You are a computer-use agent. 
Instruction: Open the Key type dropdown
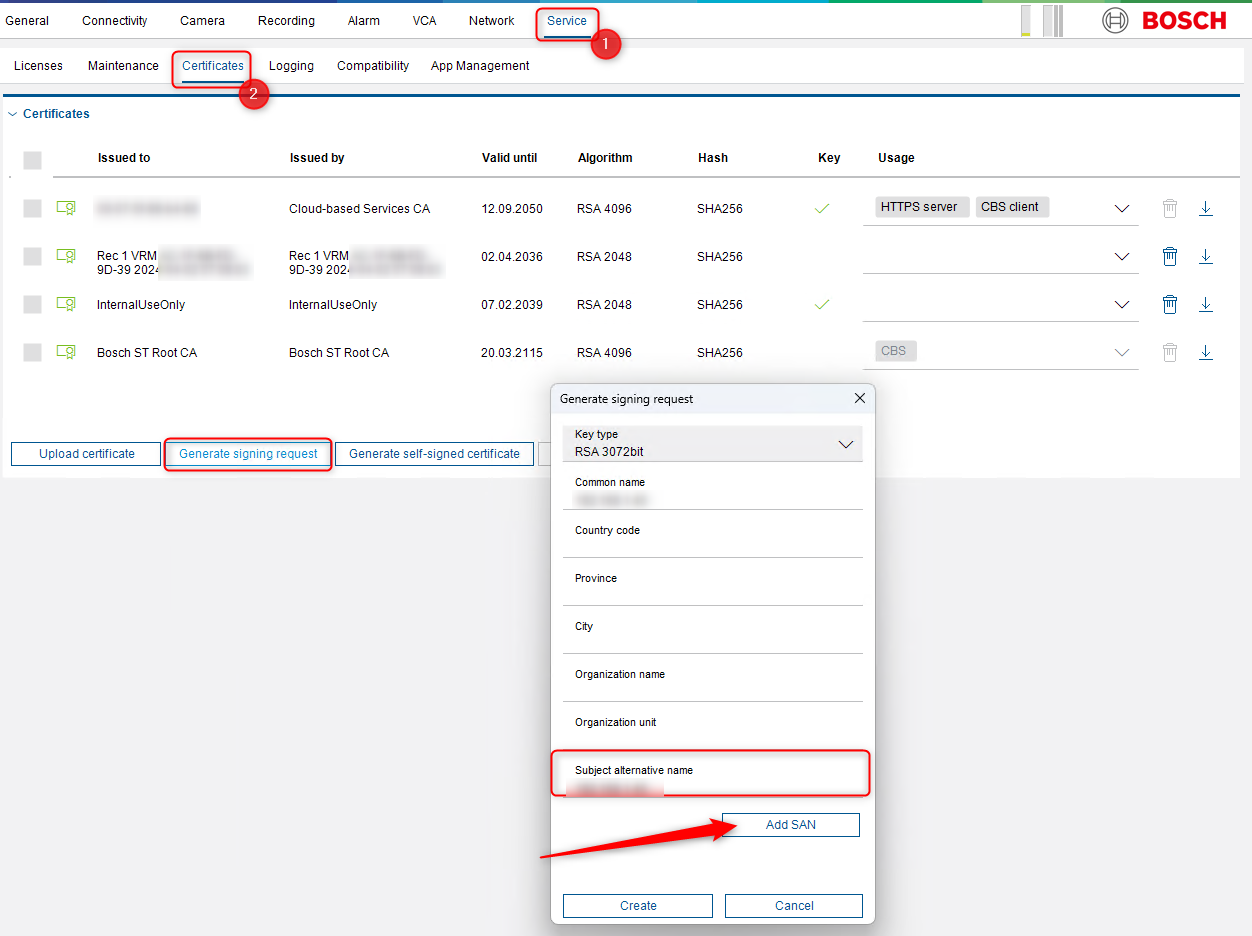tap(713, 443)
